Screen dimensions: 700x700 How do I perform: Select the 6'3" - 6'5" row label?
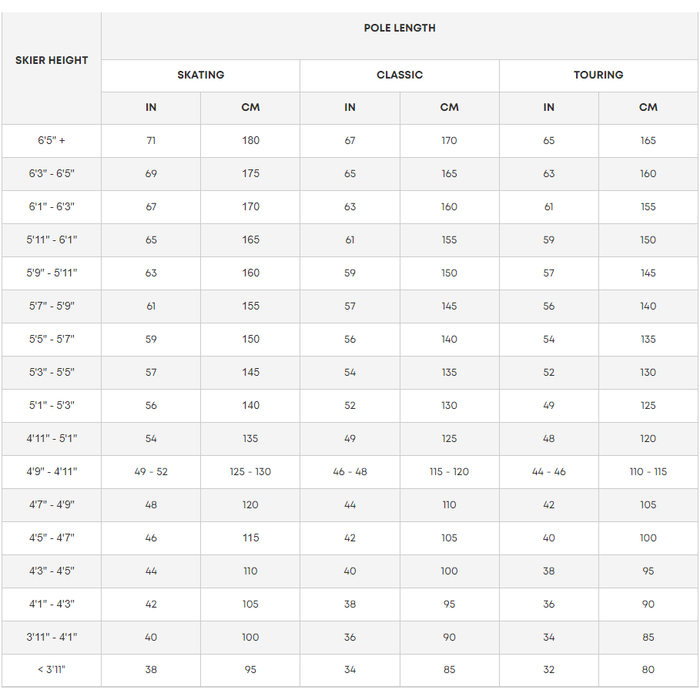tap(51, 174)
